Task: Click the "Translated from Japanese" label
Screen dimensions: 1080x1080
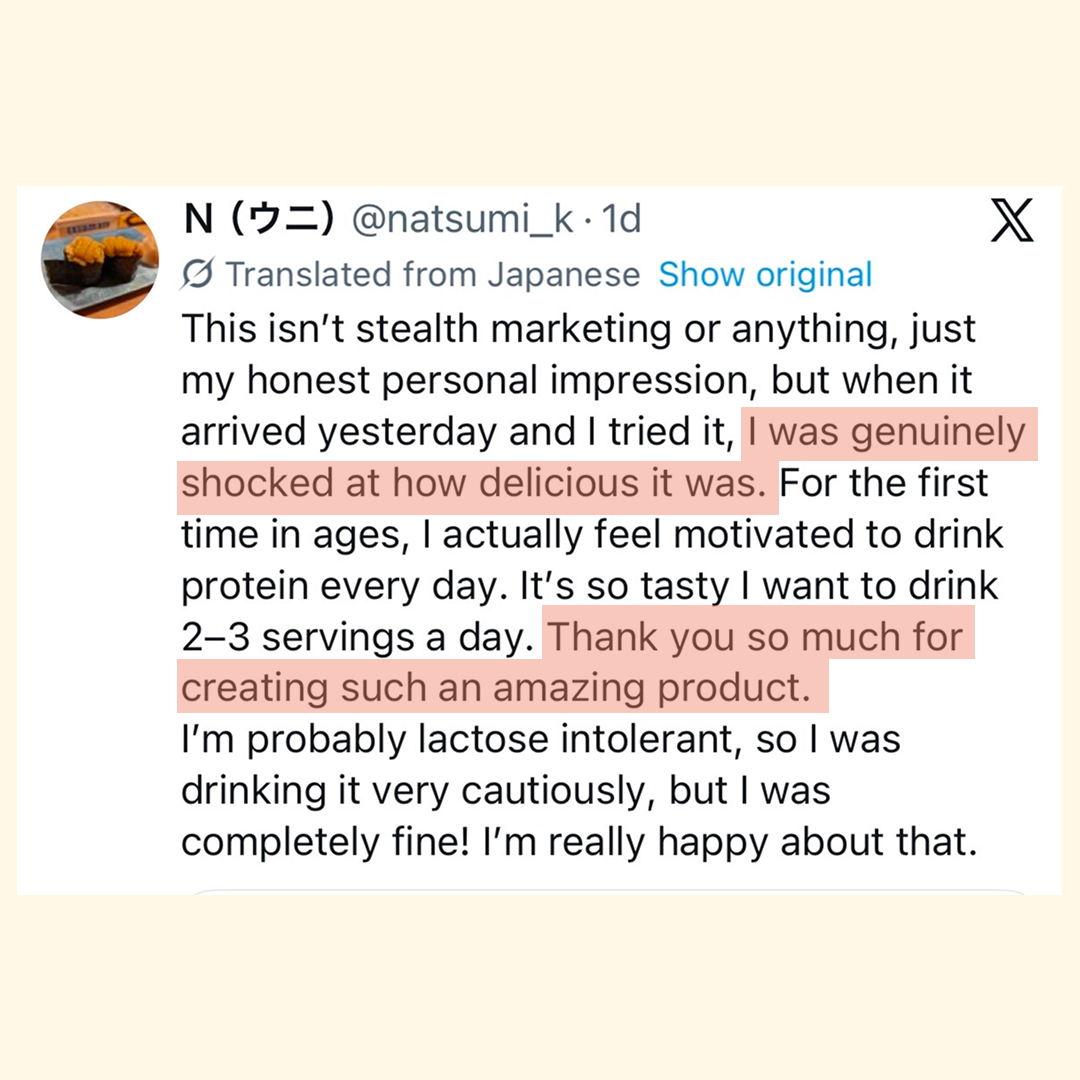Action: 432,274
